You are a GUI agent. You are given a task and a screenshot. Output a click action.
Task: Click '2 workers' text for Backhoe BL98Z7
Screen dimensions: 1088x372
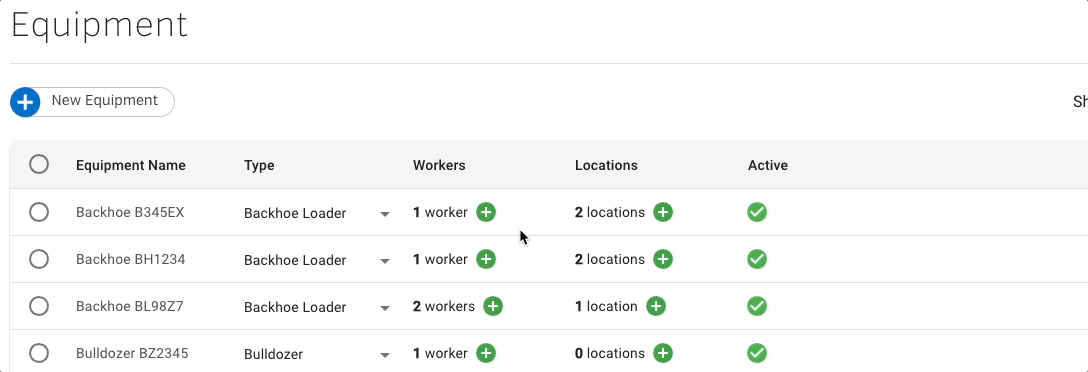(444, 306)
